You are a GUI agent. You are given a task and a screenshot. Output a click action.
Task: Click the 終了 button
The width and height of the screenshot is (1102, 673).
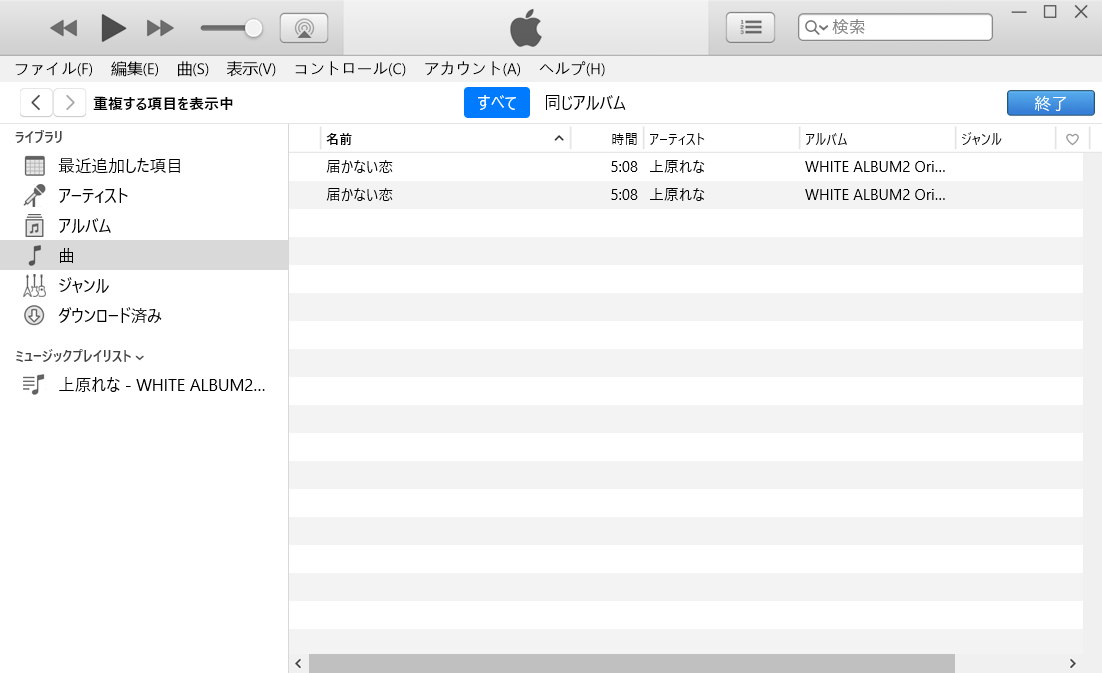click(1051, 103)
